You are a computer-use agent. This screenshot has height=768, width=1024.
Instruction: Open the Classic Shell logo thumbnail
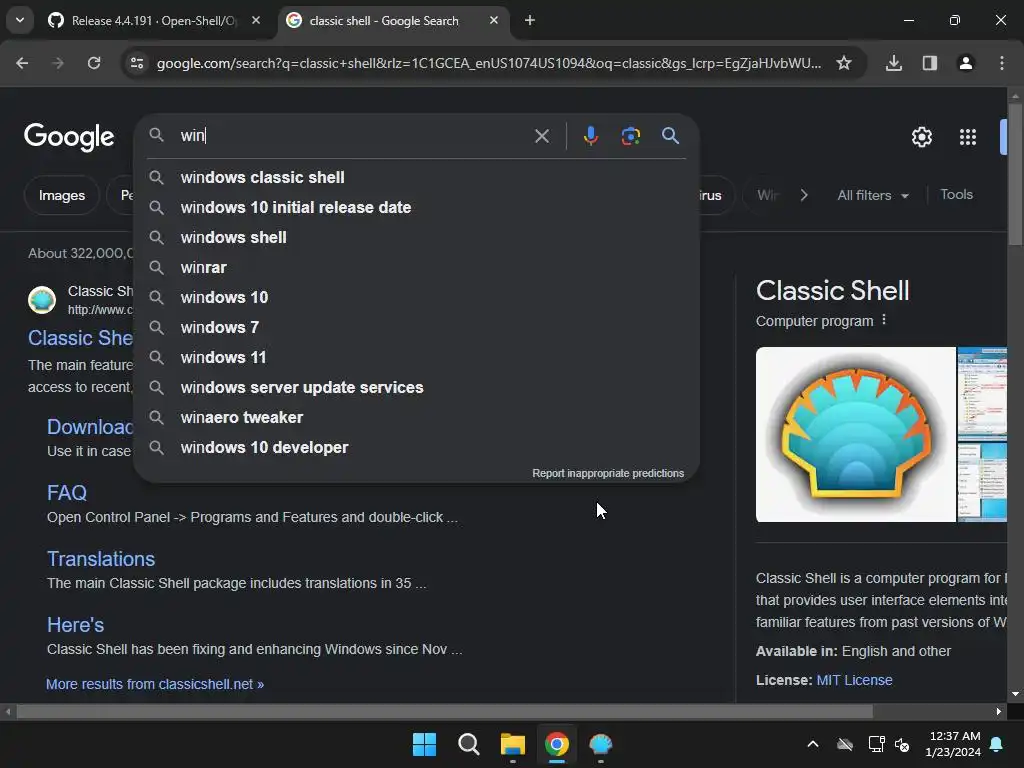tap(856, 434)
